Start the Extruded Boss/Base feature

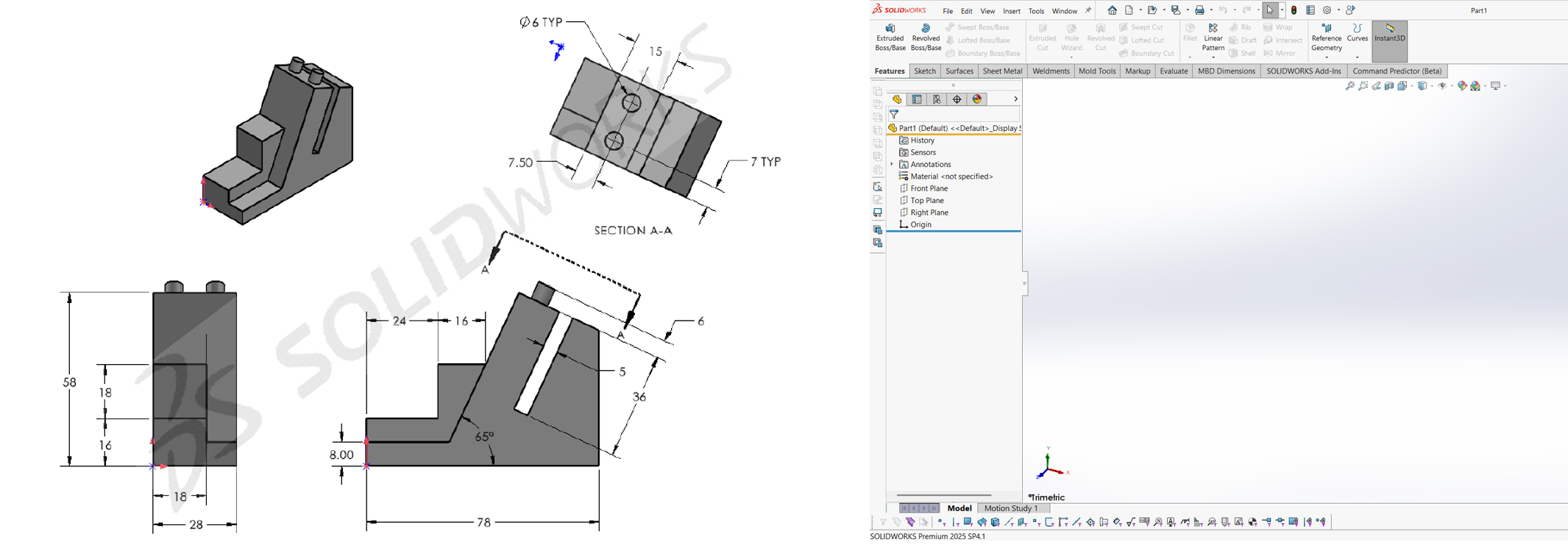890,38
